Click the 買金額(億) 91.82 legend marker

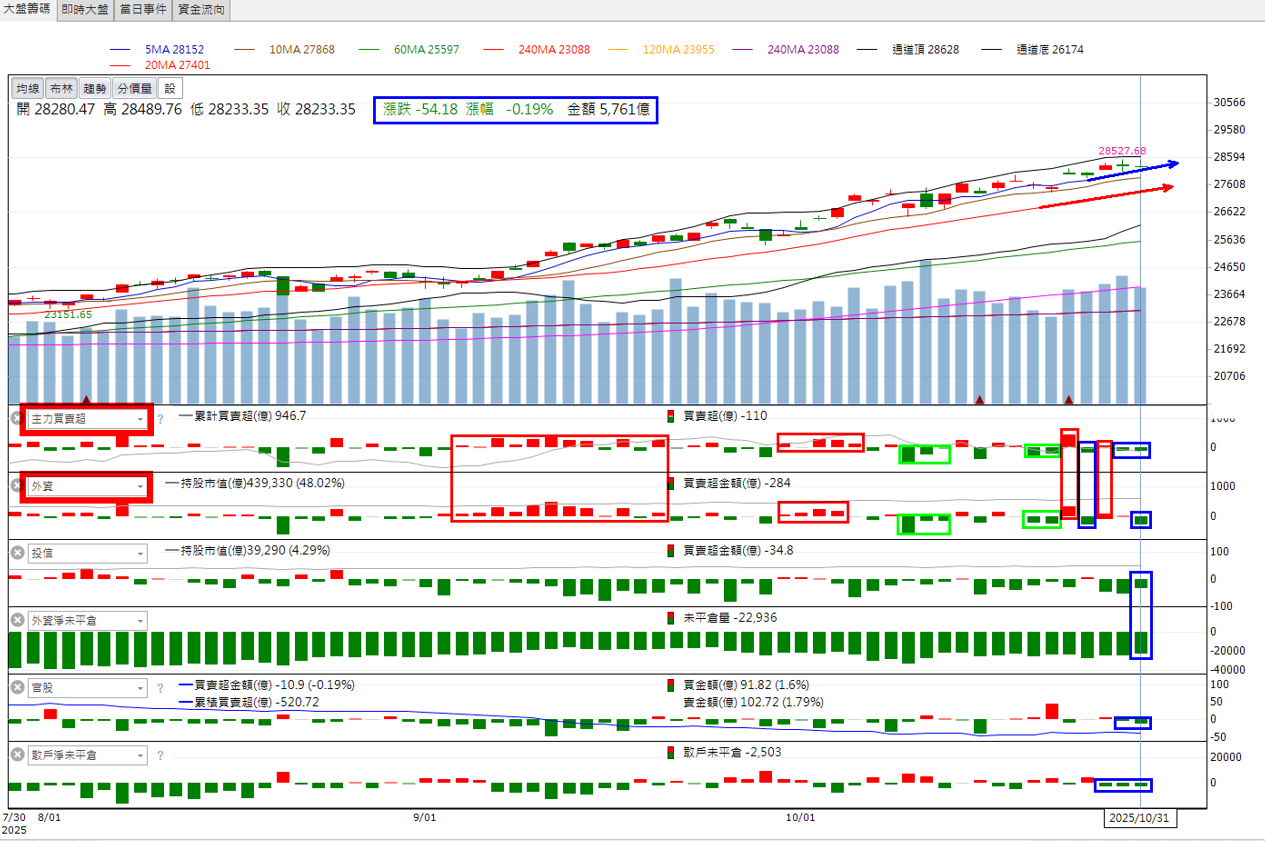pyautogui.click(x=670, y=685)
